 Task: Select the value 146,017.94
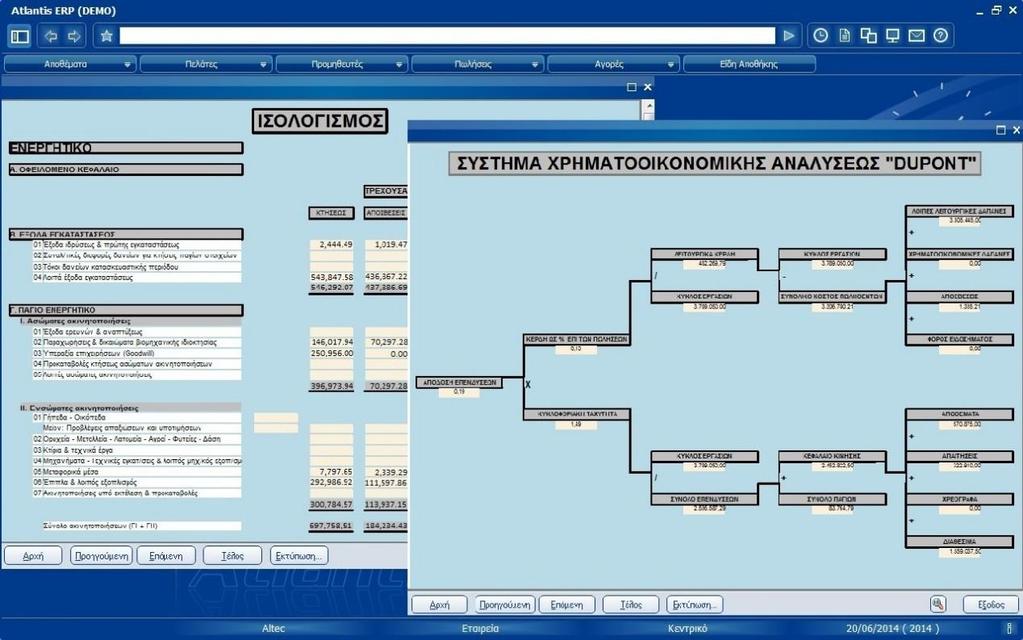331,342
